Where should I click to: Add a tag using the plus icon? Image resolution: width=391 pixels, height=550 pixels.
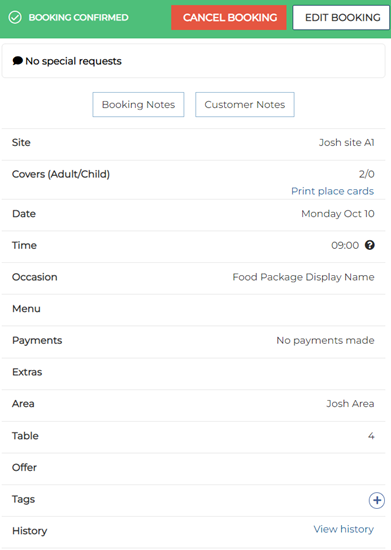[x=377, y=500]
